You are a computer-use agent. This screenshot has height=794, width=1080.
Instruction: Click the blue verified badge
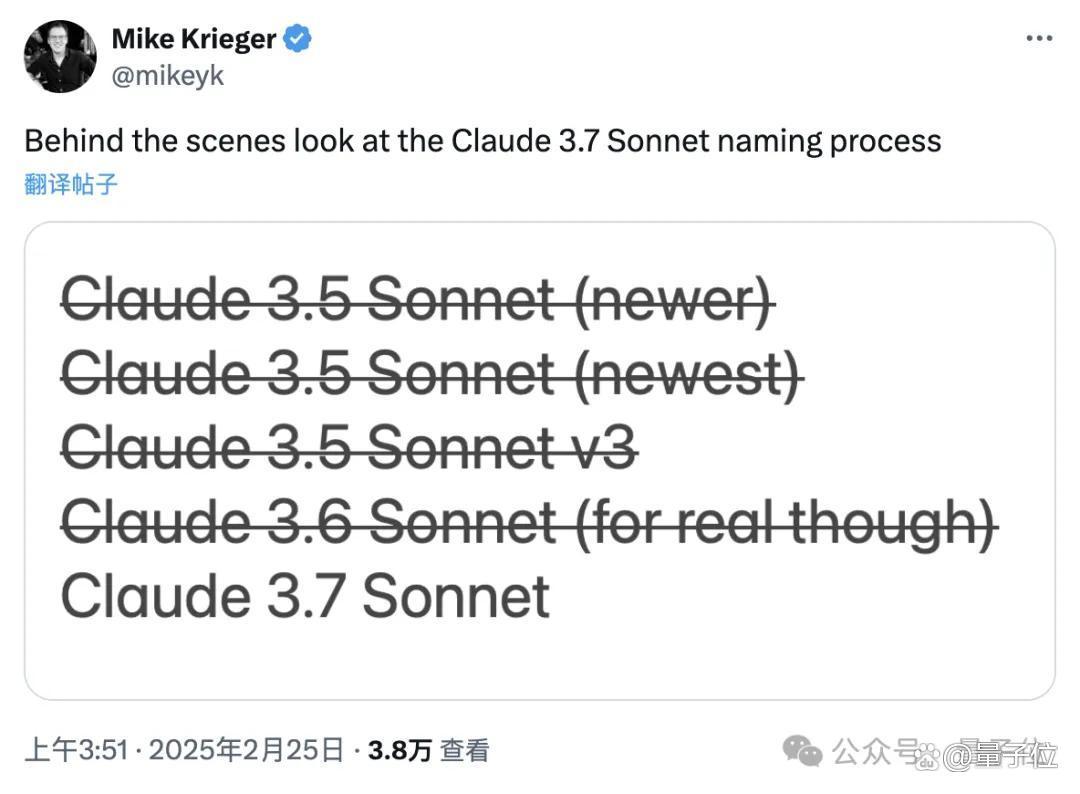point(298,40)
